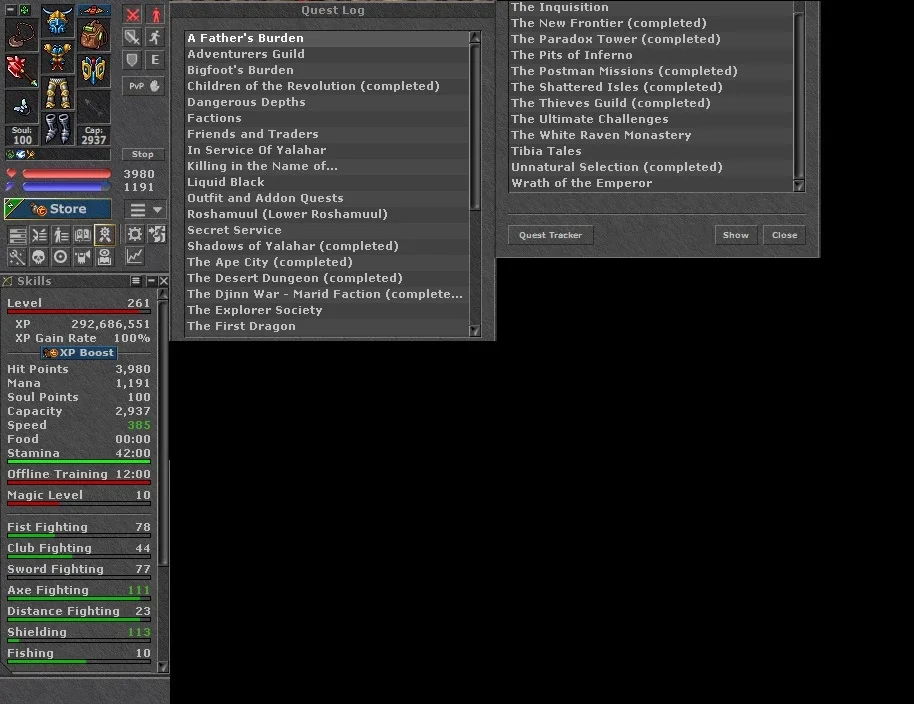Click the Stop button

[x=143, y=154]
